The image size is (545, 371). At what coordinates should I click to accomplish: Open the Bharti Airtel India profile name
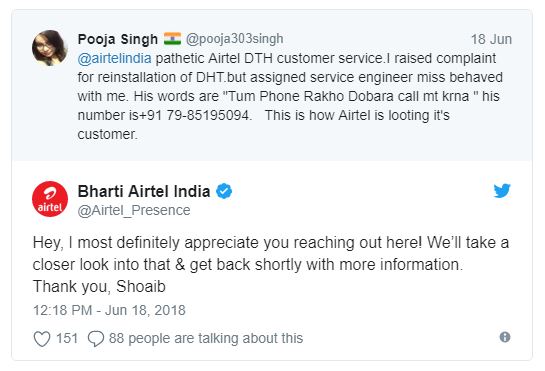(x=144, y=191)
